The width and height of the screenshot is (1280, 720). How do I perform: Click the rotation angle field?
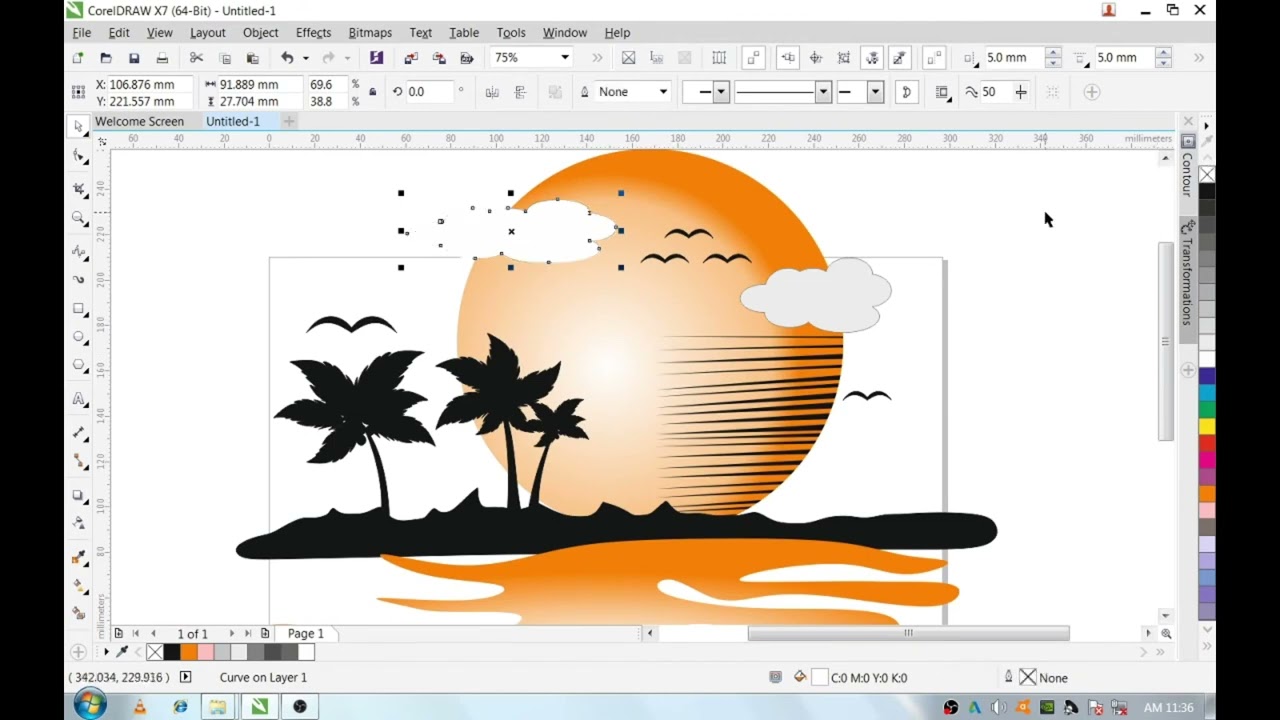pyautogui.click(x=429, y=92)
